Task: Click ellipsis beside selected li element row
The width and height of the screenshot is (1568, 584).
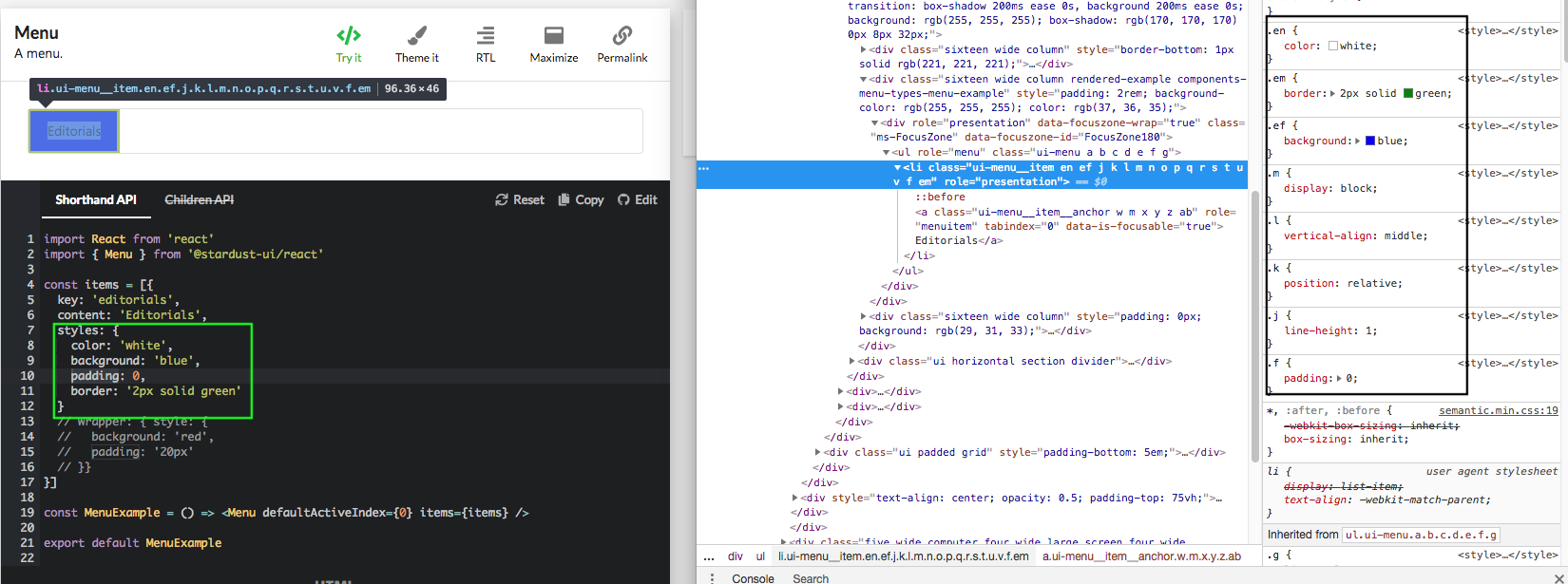Action: (704, 167)
